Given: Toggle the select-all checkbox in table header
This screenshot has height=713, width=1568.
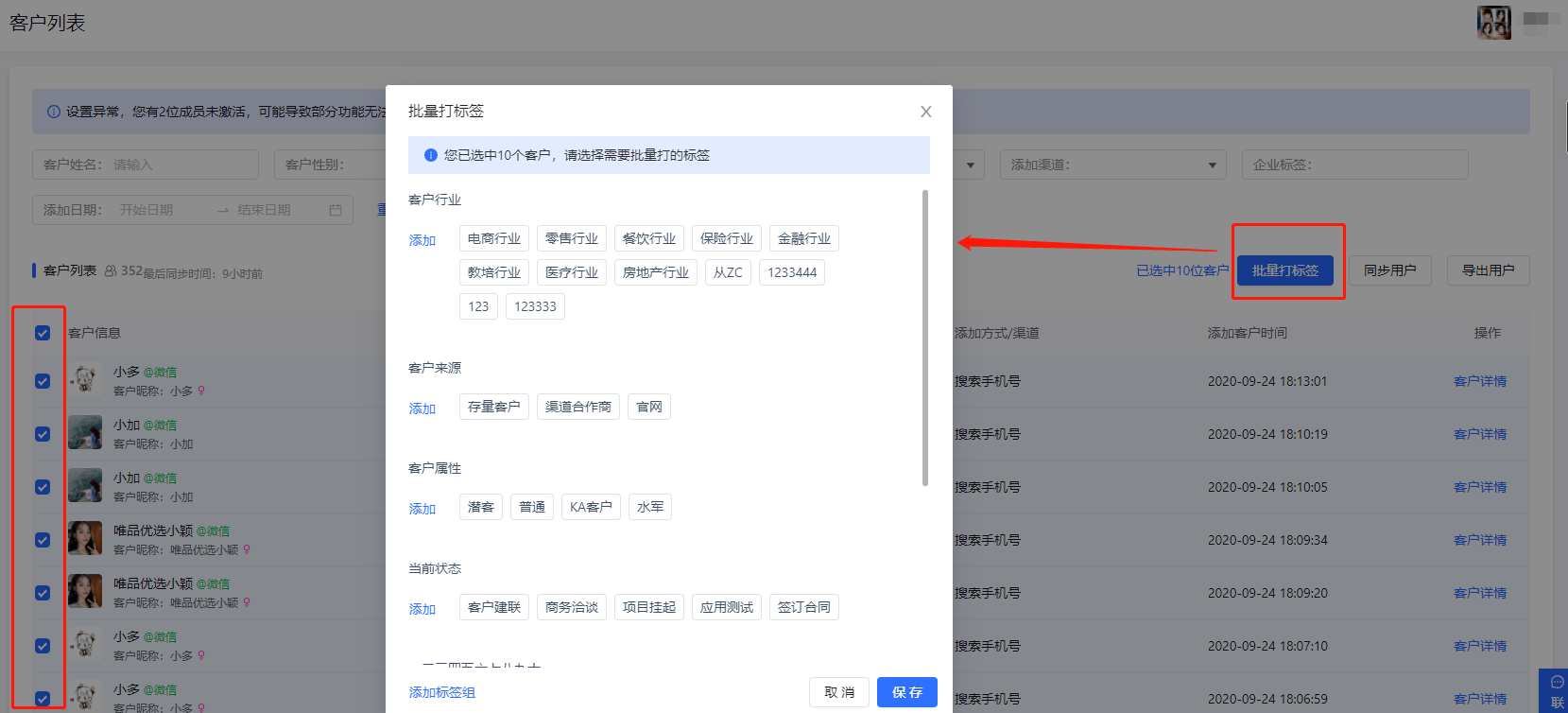Looking at the screenshot, I should click(x=43, y=333).
